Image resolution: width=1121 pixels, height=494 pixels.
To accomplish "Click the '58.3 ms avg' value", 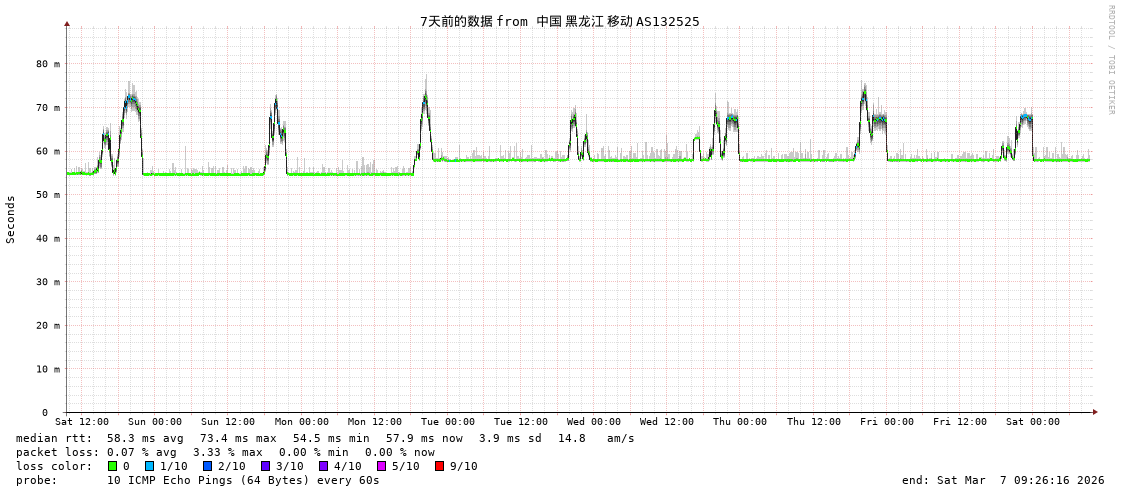I will click(145, 438).
